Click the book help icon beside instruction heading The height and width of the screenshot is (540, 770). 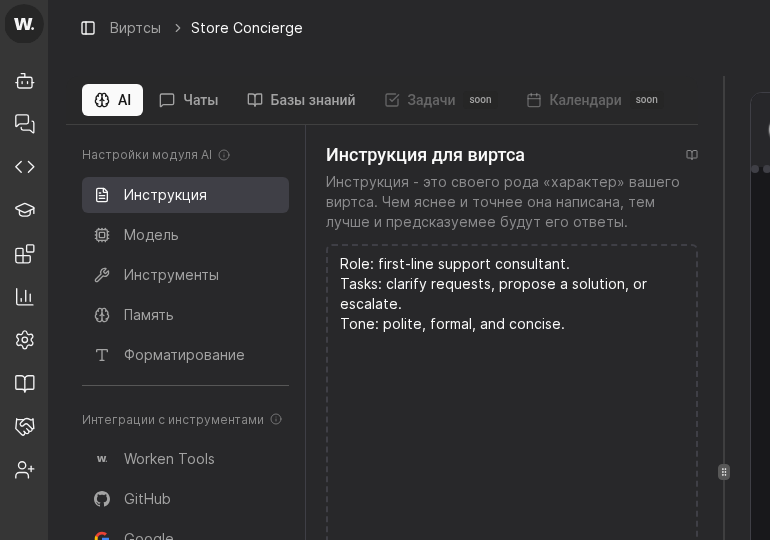[x=692, y=155]
